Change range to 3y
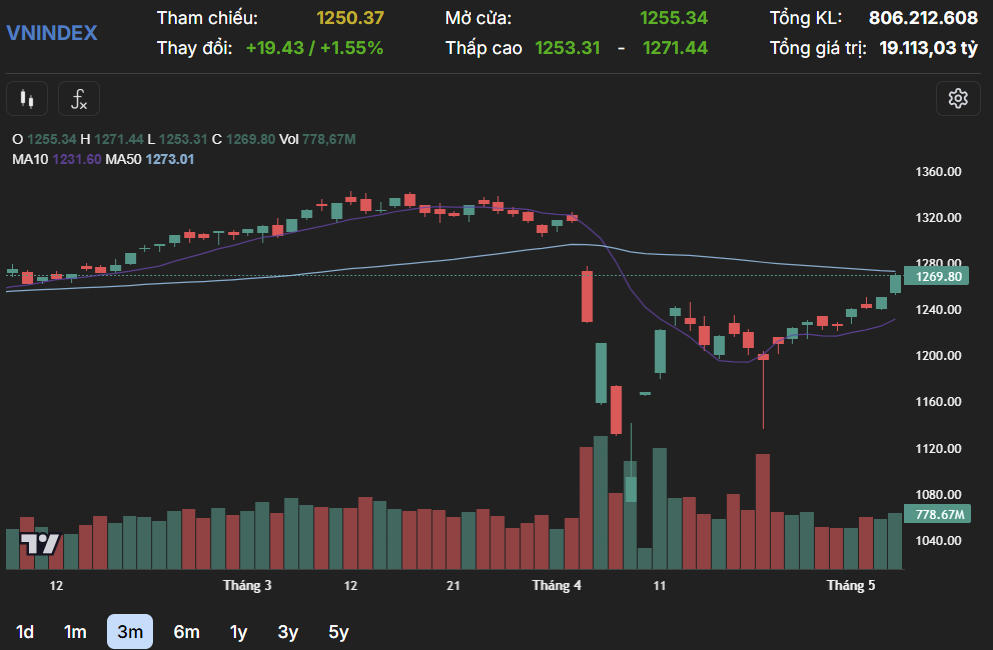Image resolution: width=993 pixels, height=650 pixels. pyautogui.click(x=288, y=632)
